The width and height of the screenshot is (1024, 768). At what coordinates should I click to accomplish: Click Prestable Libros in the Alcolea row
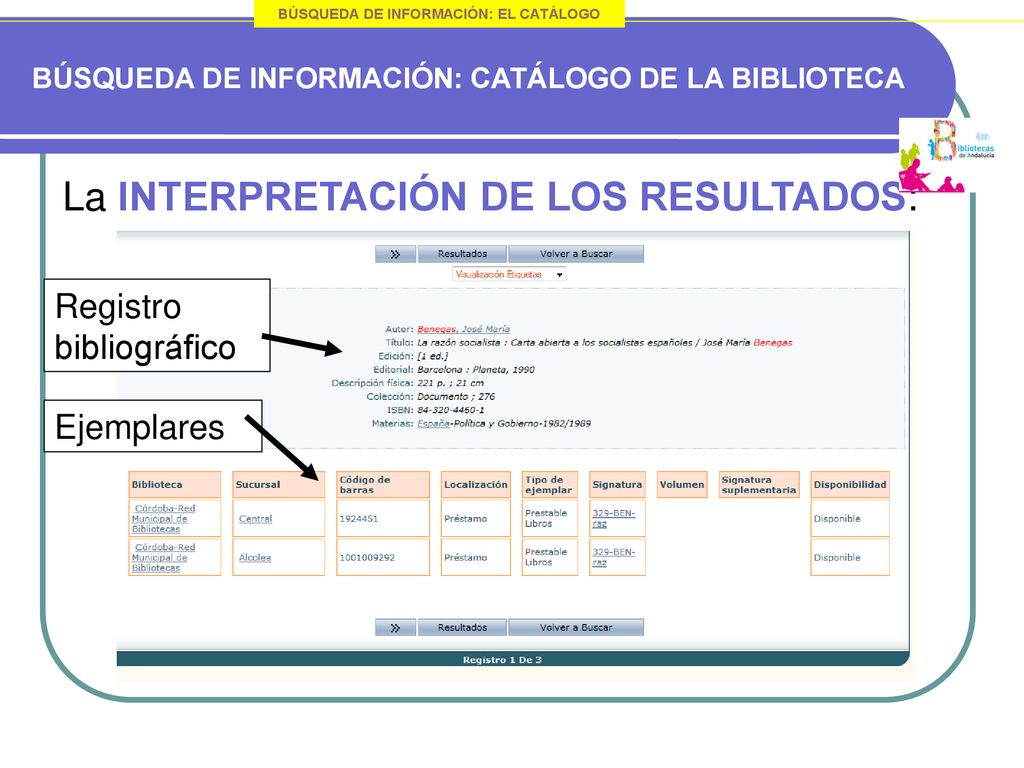coord(550,558)
